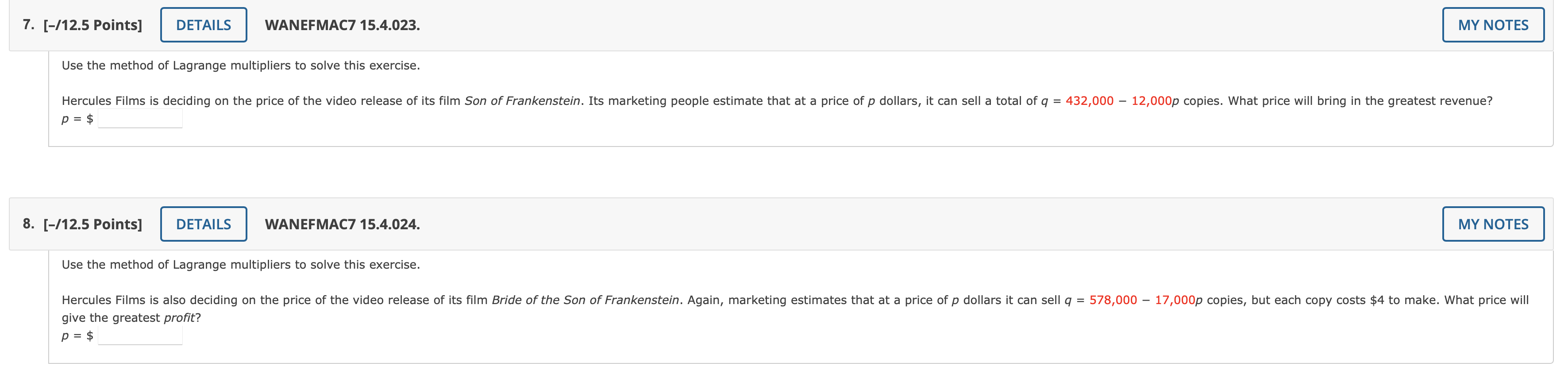
Task: Select the question 8 points label
Action: 92,224
